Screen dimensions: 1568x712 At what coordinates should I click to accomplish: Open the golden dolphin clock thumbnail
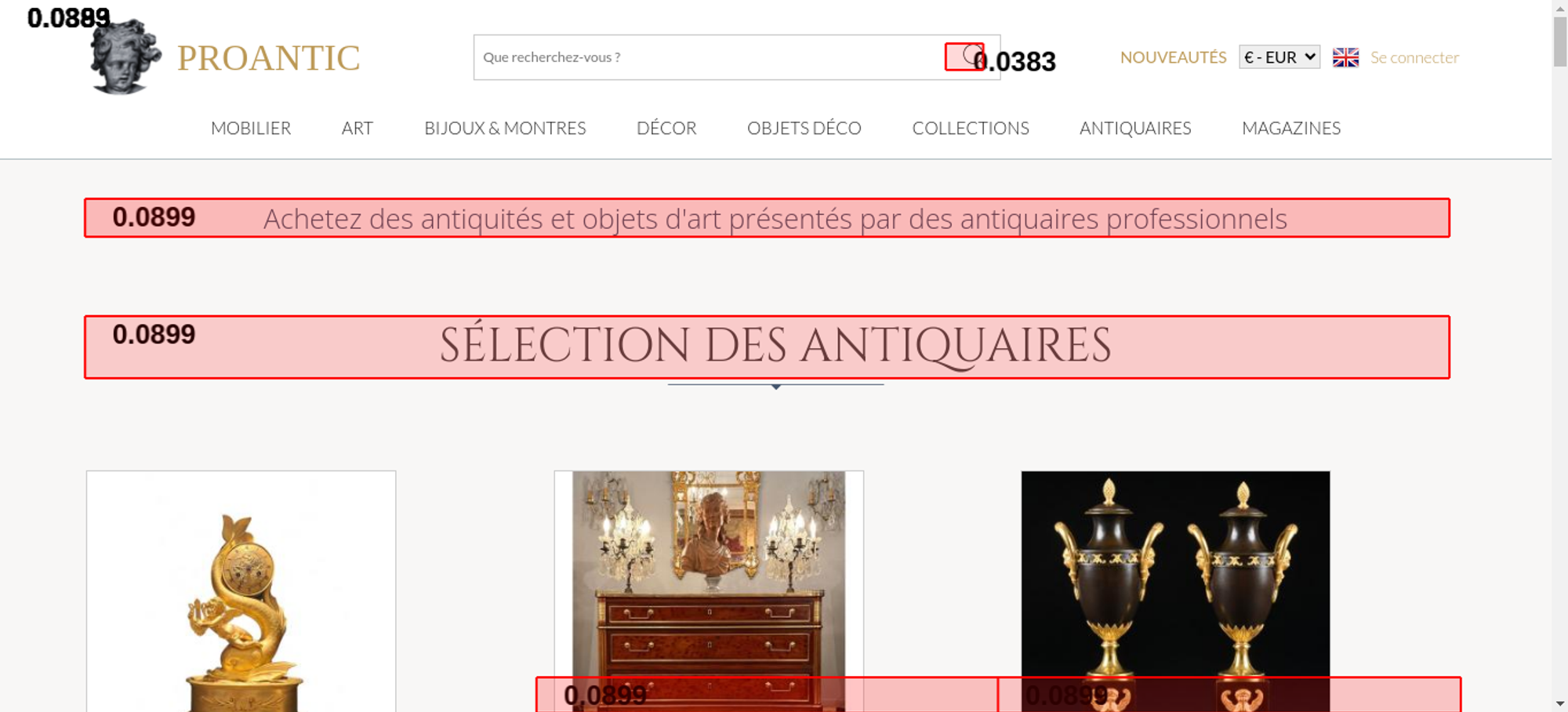coord(241,591)
